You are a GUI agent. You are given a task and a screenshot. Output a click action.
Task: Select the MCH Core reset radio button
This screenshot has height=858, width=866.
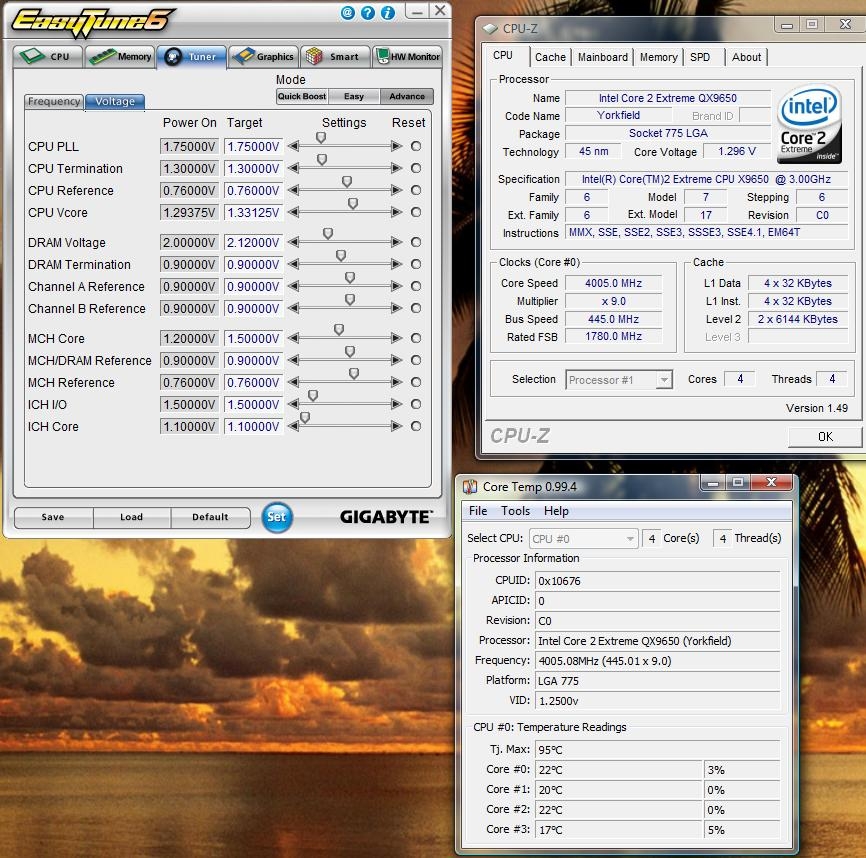(416, 338)
